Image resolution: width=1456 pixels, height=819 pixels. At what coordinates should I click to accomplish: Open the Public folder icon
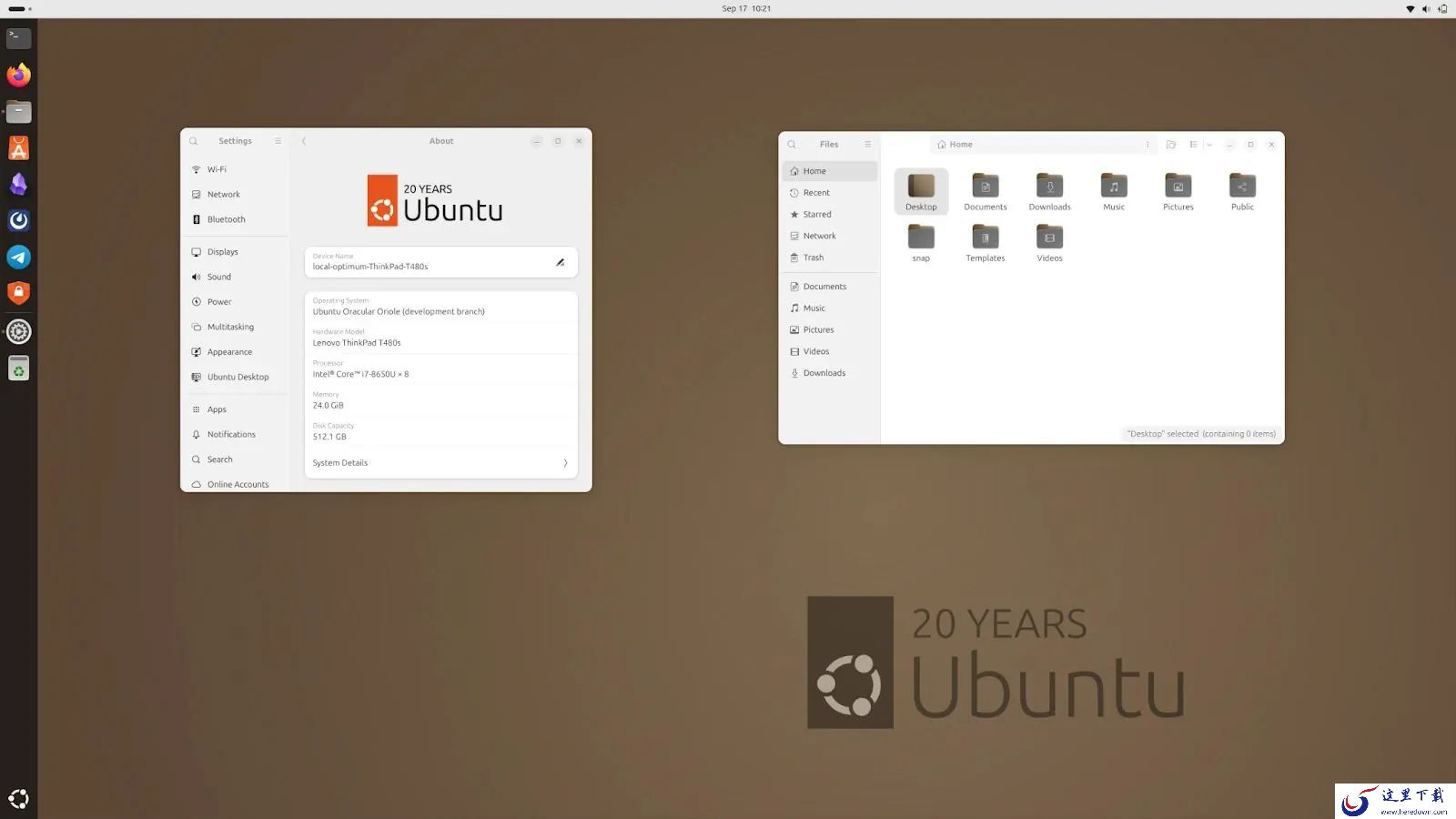(x=1242, y=192)
